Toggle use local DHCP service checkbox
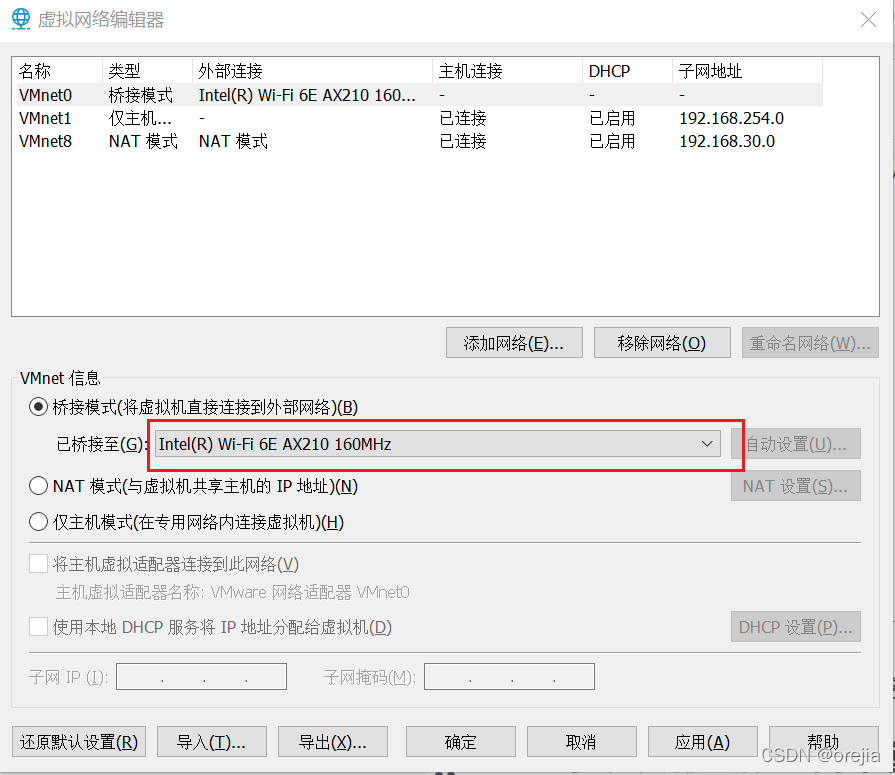895x775 pixels. 38,627
